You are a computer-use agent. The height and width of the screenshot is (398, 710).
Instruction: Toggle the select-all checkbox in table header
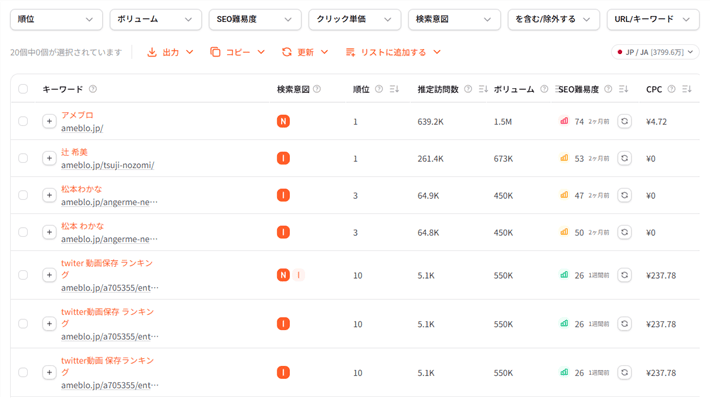pyautogui.click(x=23, y=89)
